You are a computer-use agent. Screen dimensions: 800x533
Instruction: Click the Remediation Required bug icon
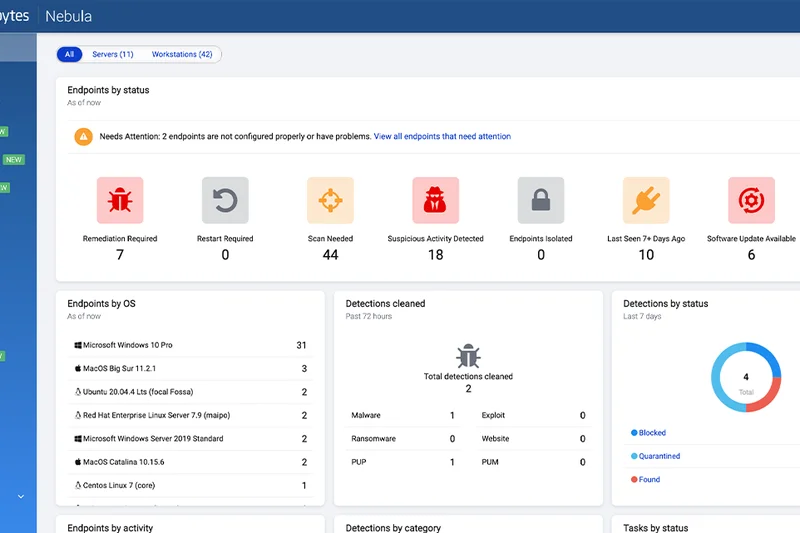tap(120, 200)
